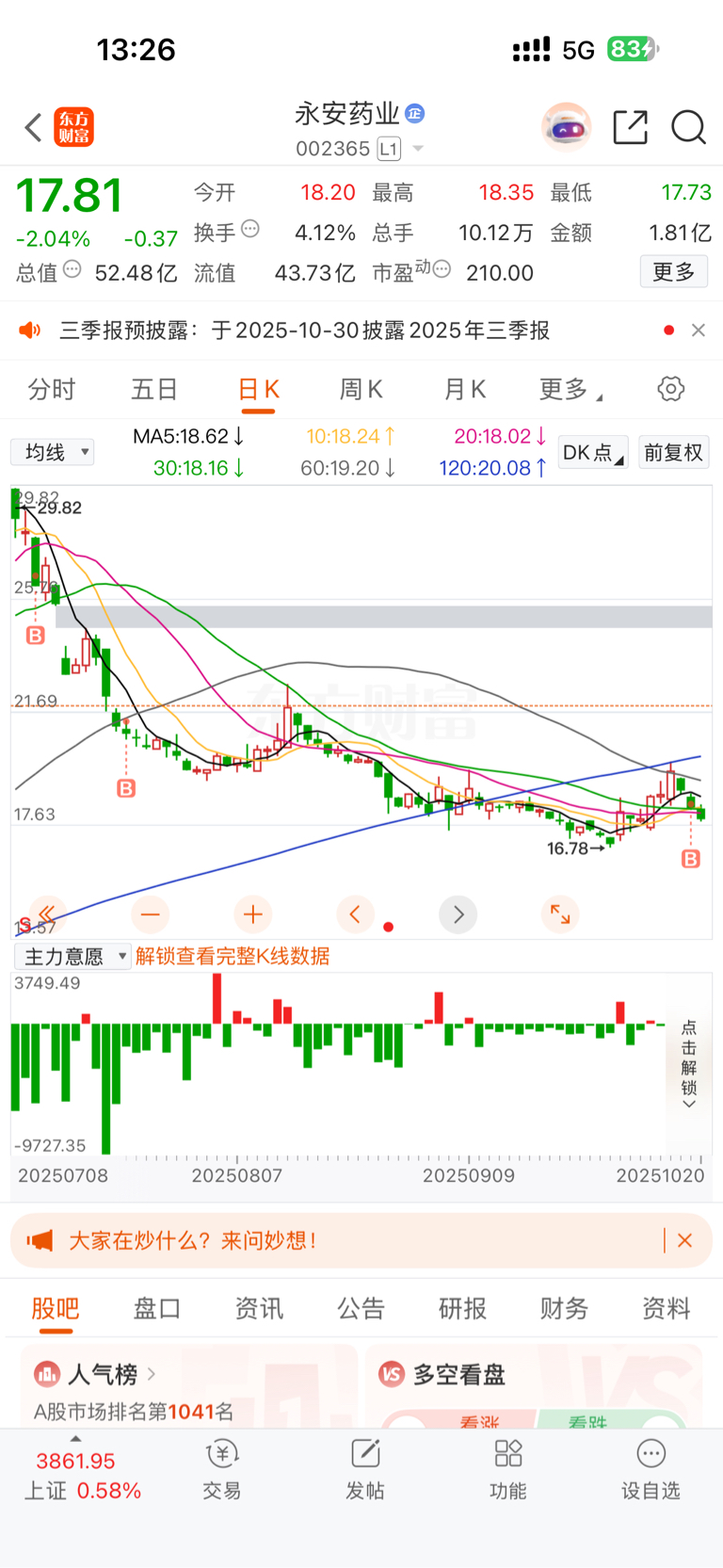Expand the 更多 chart period menu
Viewport: 723px width, 1568px height.
tap(570, 390)
